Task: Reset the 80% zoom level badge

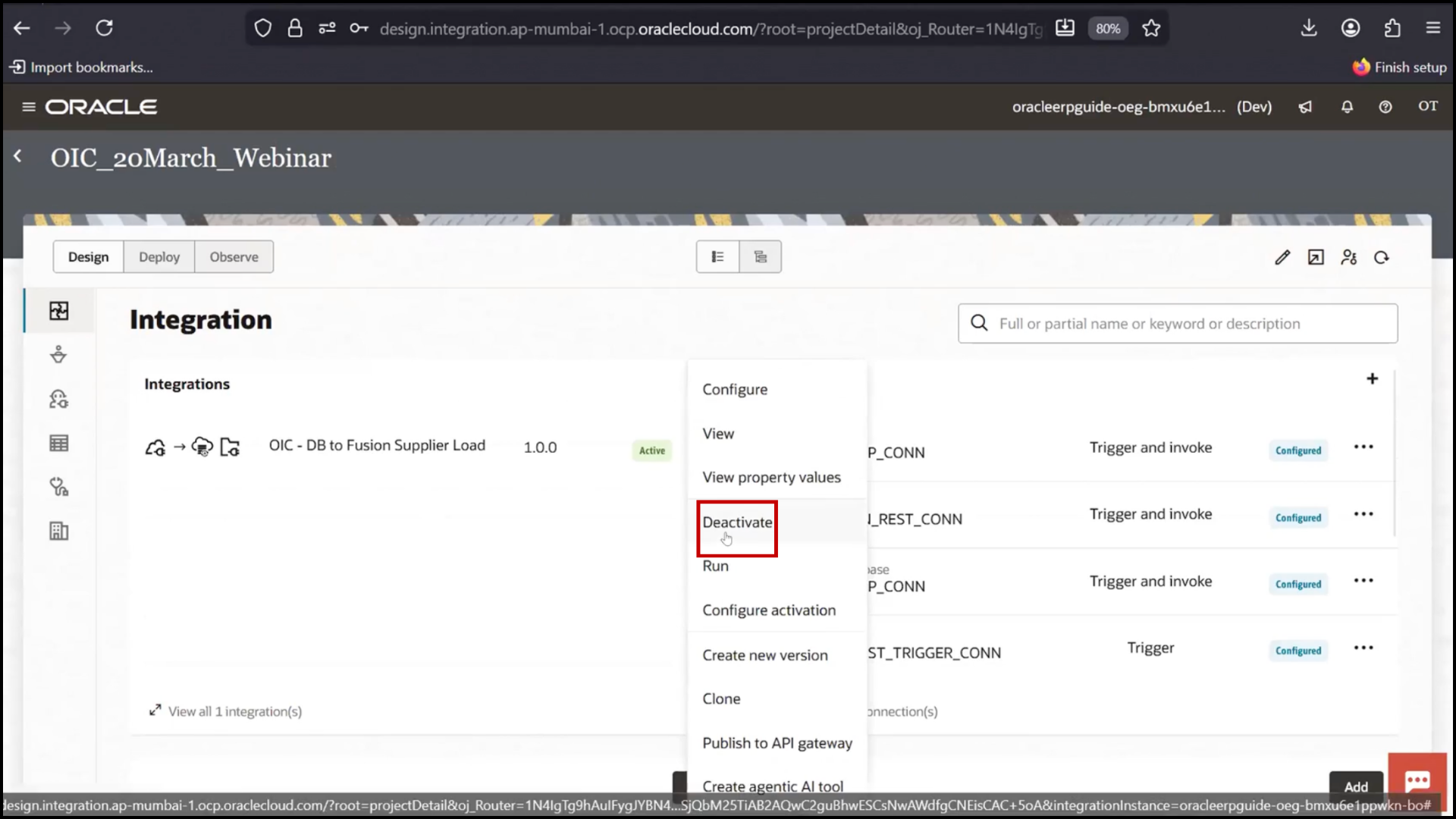Action: pos(1108,29)
